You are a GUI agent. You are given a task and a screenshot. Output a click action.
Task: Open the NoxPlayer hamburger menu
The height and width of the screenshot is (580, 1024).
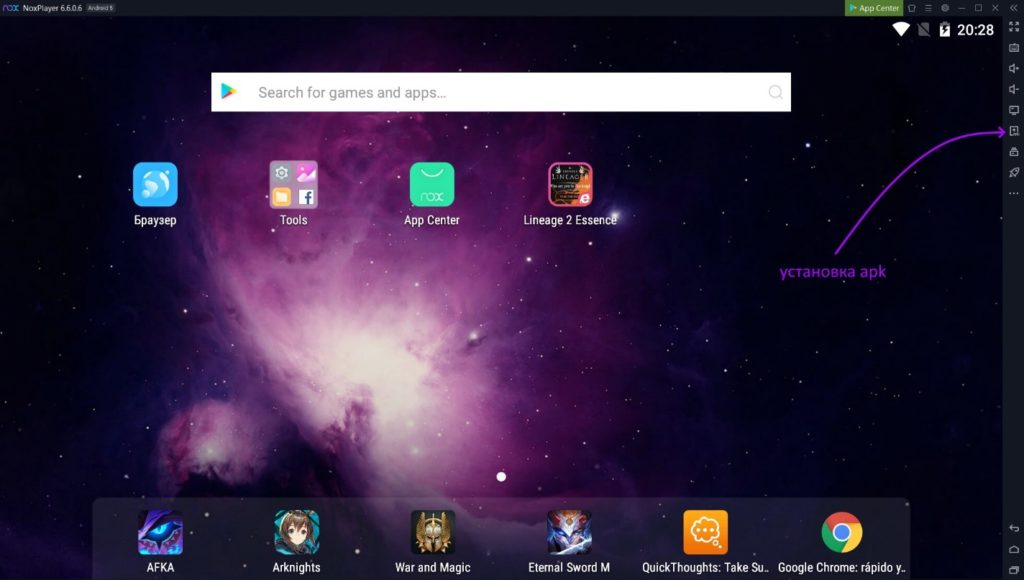point(928,8)
